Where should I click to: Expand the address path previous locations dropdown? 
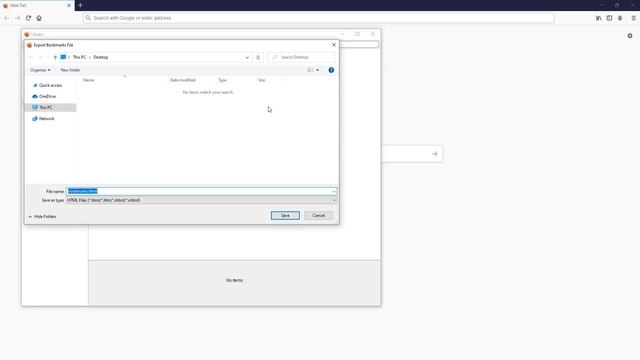(247, 58)
